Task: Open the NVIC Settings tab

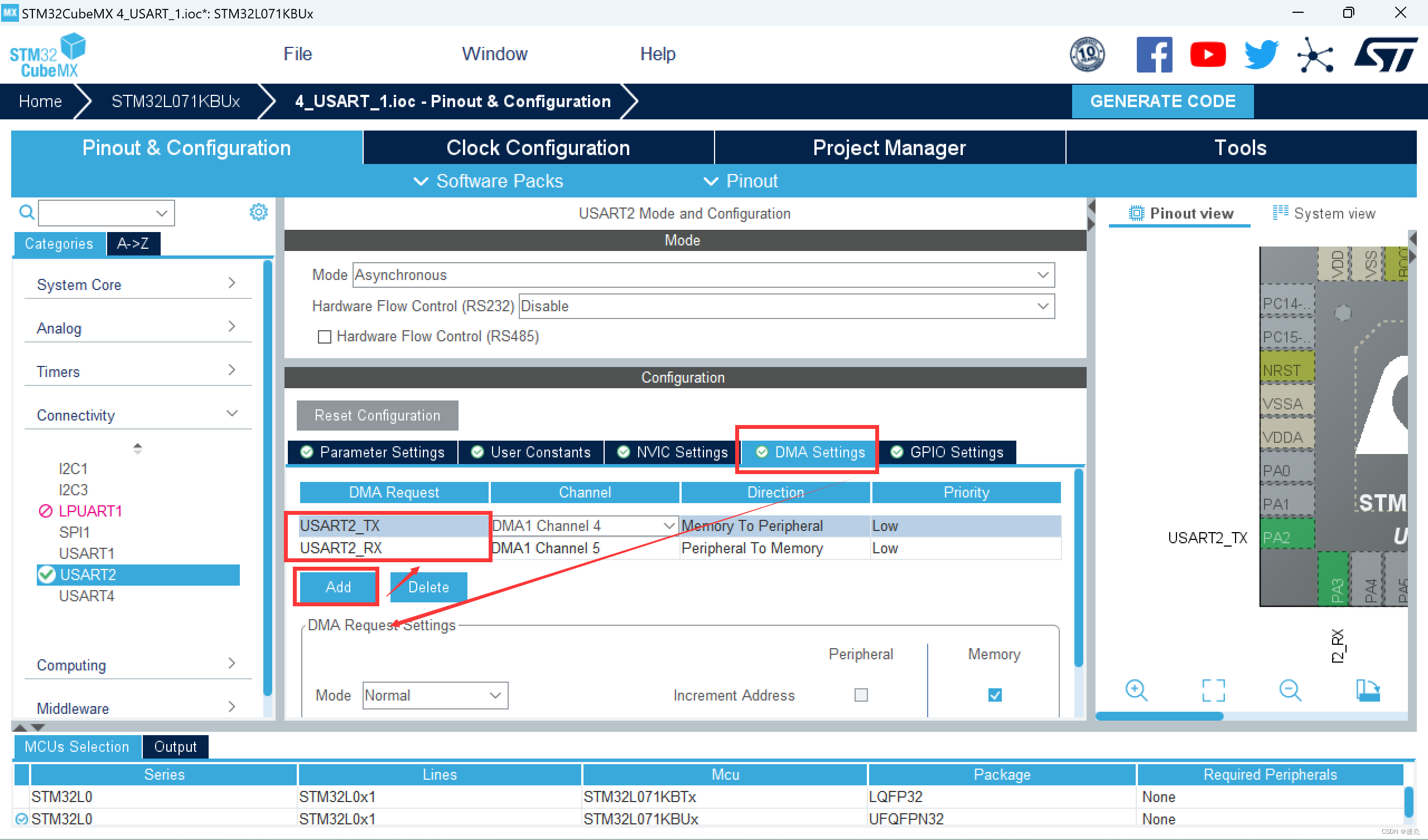Action: tap(673, 452)
